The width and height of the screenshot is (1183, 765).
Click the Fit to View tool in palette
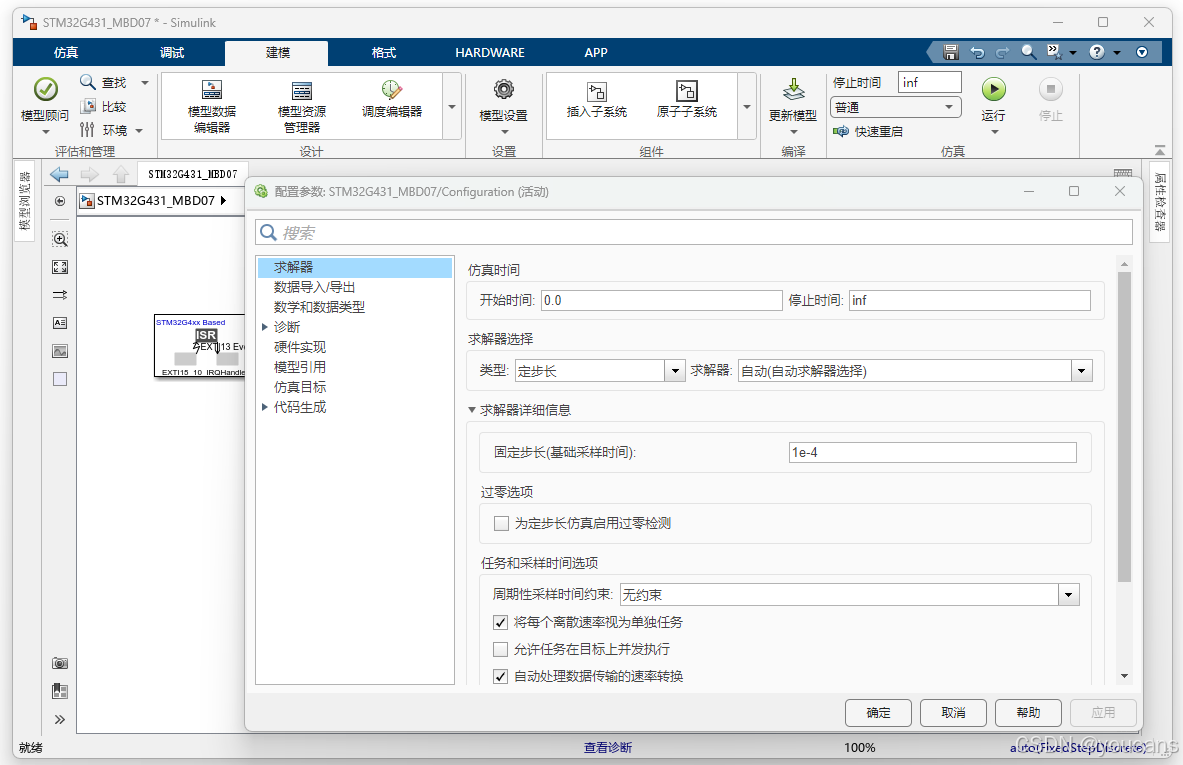(60, 267)
